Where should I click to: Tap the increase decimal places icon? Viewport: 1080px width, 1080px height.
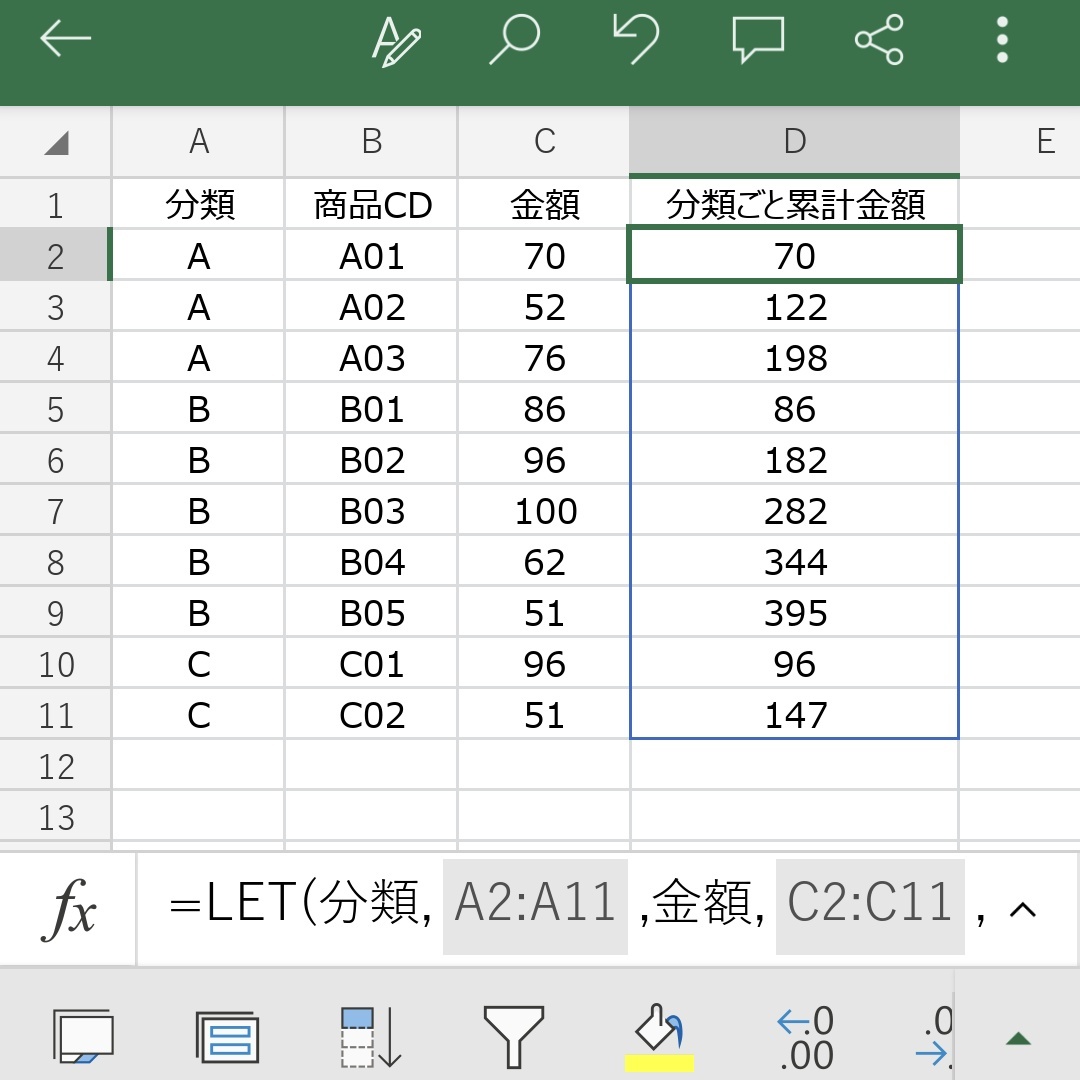[x=805, y=1038]
